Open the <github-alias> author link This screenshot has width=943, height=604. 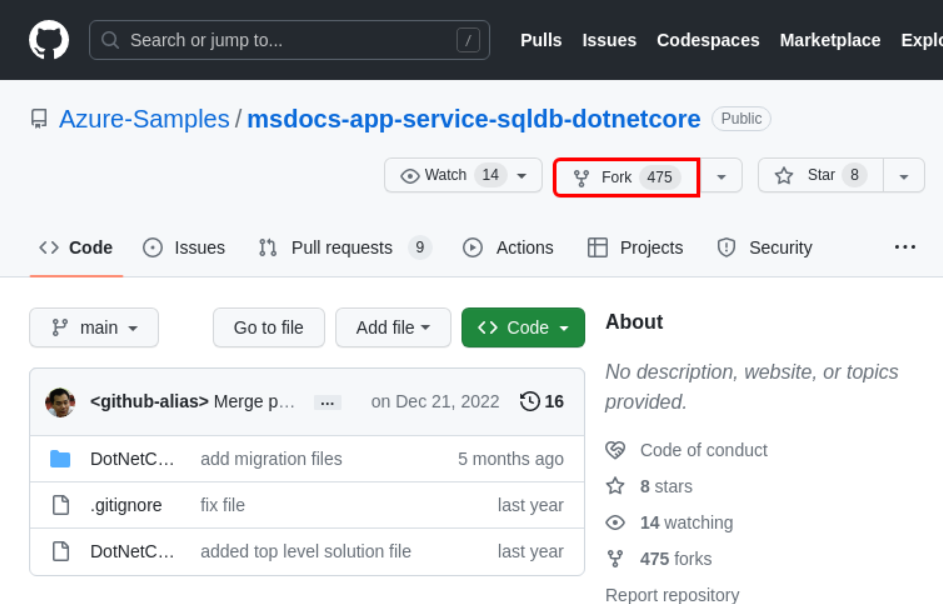pyautogui.click(x=149, y=401)
